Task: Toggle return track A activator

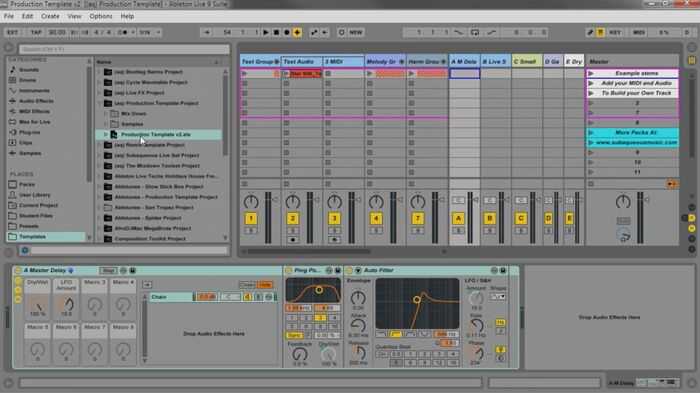Action: (x=458, y=218)
